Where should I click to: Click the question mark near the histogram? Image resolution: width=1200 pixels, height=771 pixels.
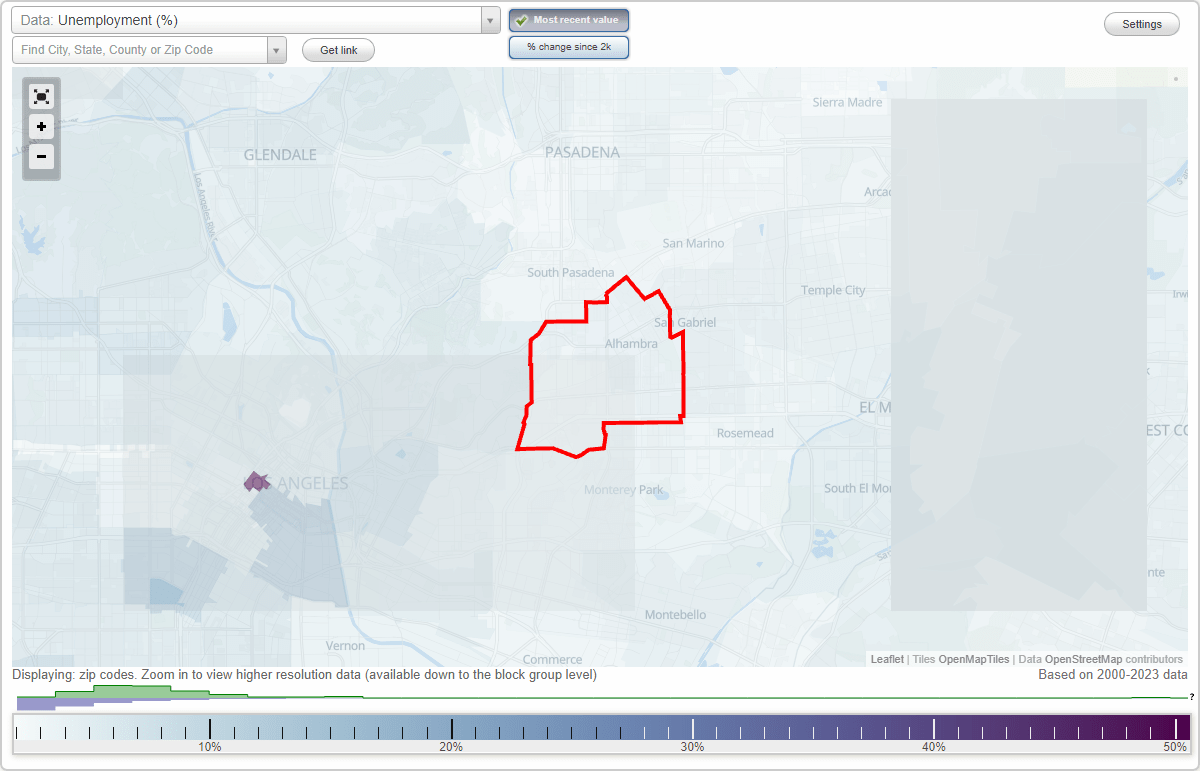tap(1191, 695)
